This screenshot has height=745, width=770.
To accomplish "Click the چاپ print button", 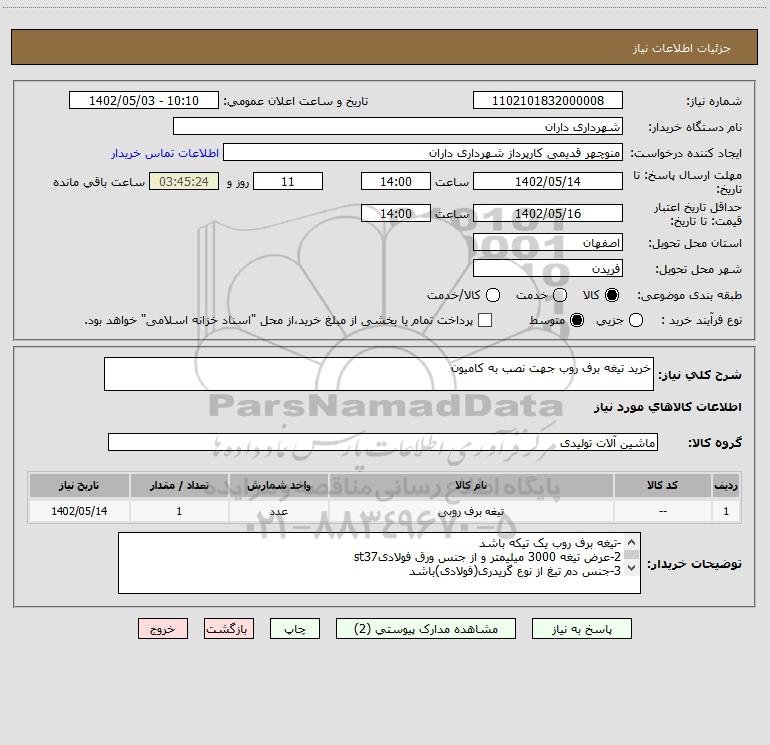I will (x=295, y=629).
